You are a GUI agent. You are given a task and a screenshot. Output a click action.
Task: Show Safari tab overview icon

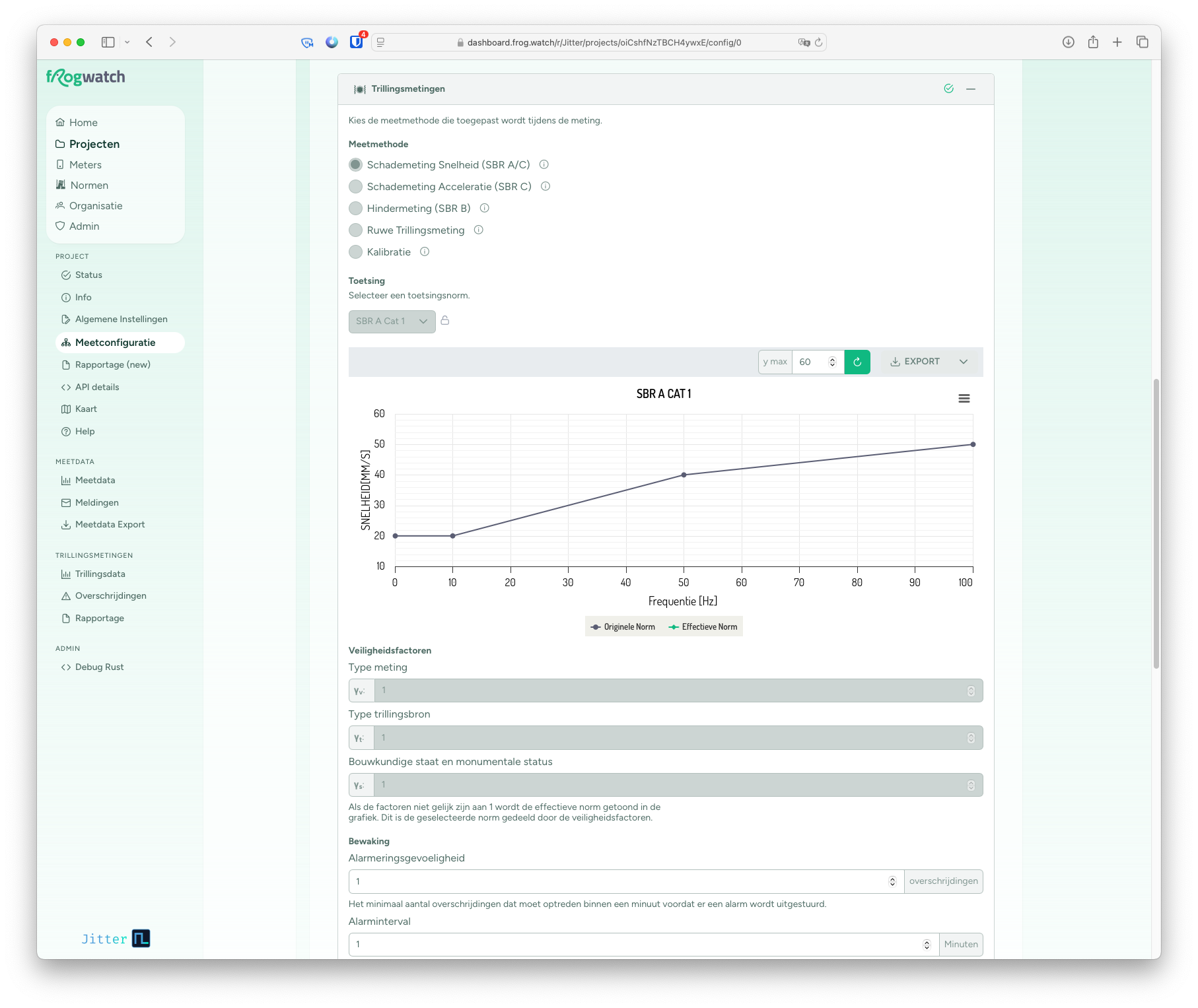coord(1143,42)
